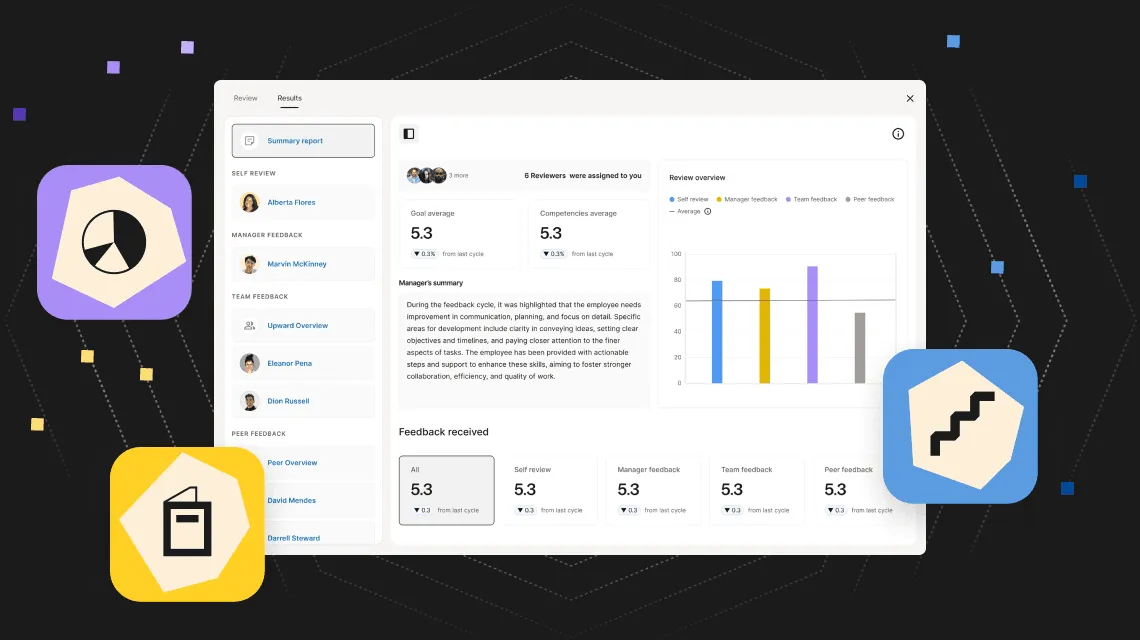Screen dimensions: 1140x640
Task: Select the Results tab
Action: pyautogui.click(x=289, y=98)
